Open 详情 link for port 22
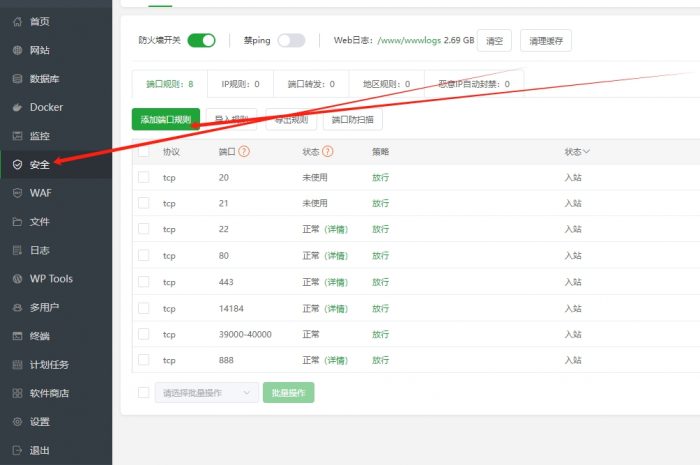The width and height of the screenshot is (700, 465). [336, 229]
